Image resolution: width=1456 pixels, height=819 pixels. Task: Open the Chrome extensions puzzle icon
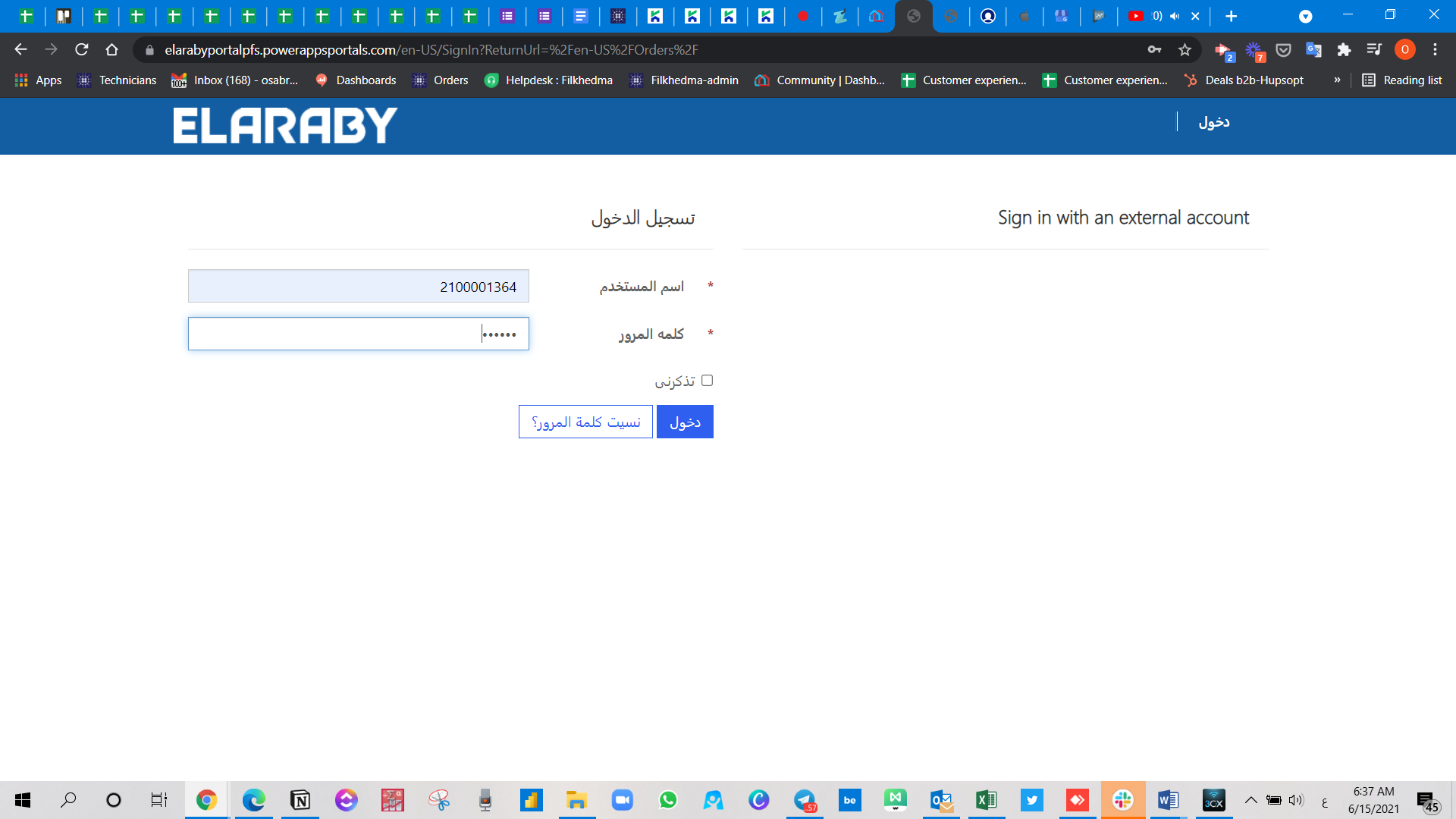pos(1344,50)
